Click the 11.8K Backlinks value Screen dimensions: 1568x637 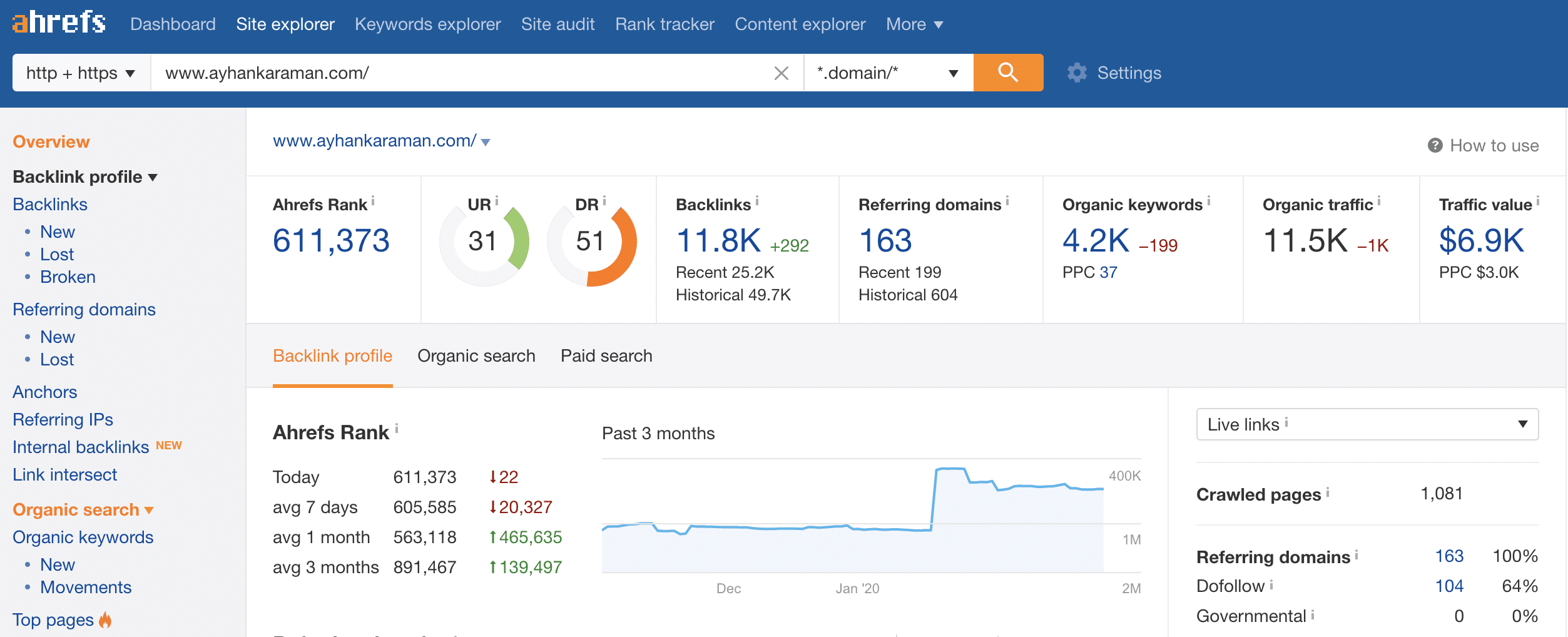[718, 240]
